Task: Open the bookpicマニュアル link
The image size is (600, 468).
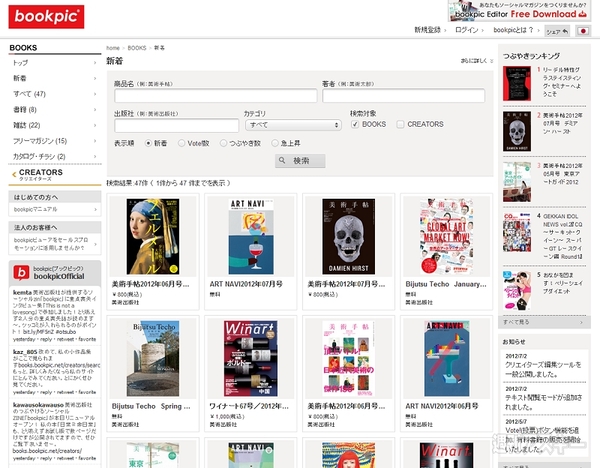Action: tap(55, 209)
